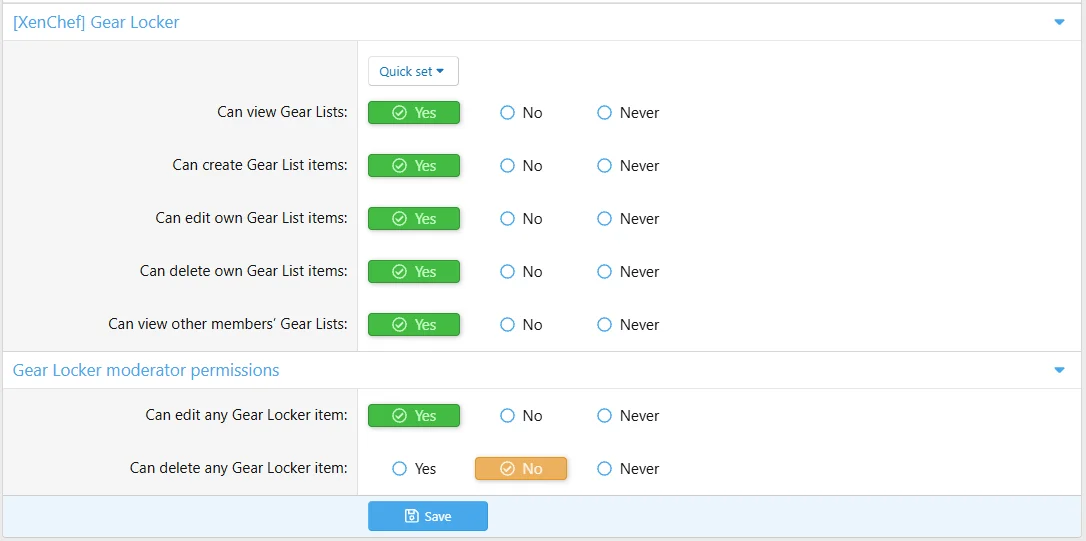Set Can view Gear Lists to Never
1086x541 pixels.
628,113
